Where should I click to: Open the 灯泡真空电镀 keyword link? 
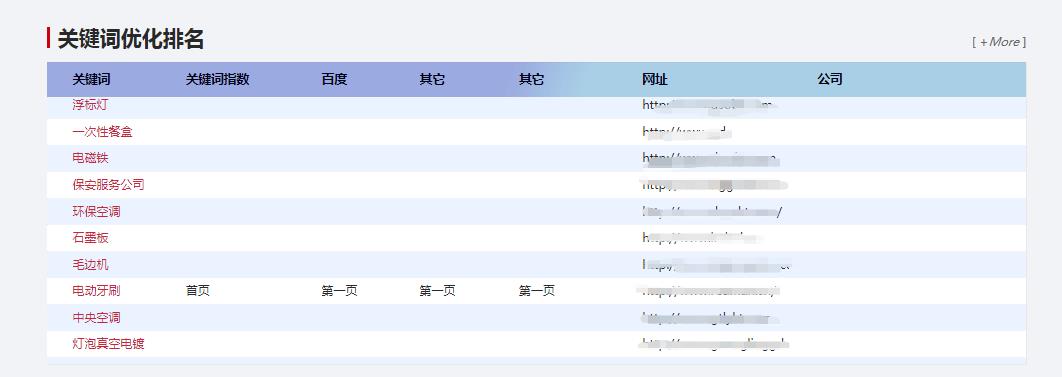click(x=108, y=344)
